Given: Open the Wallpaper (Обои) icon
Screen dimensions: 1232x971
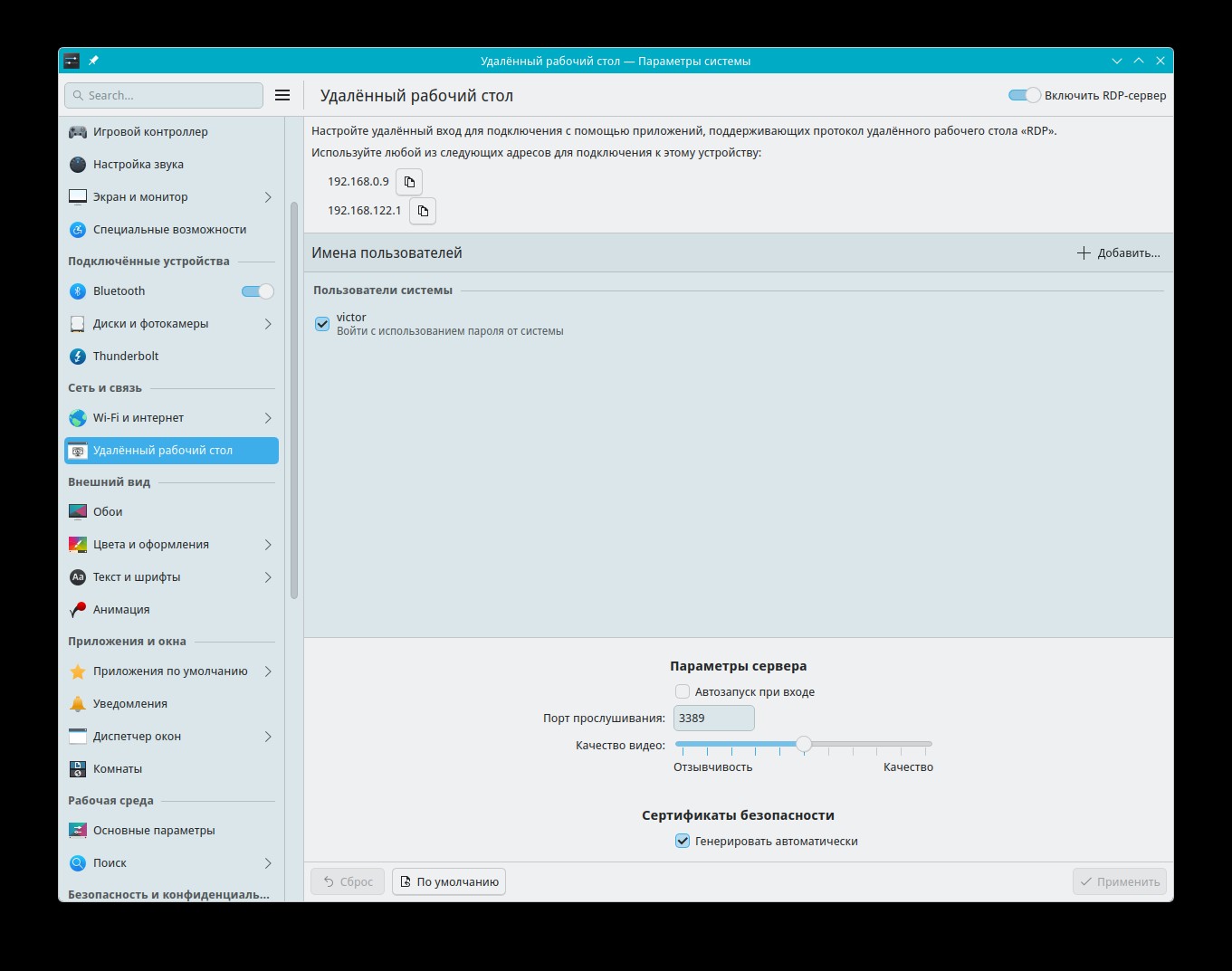Looking at the screenshot, I should tap(78, 512).
